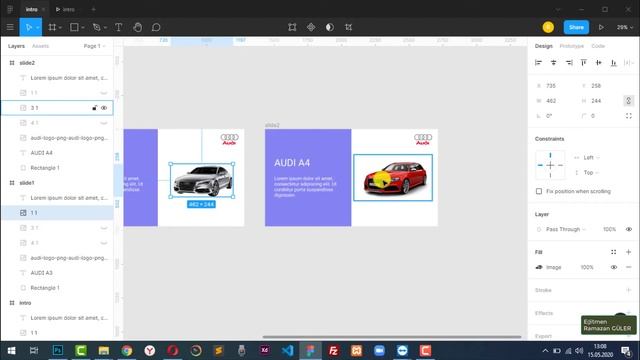640x360 pixels.
Task: Add a stroke with plus icon
Action: (x=629, y=290)
